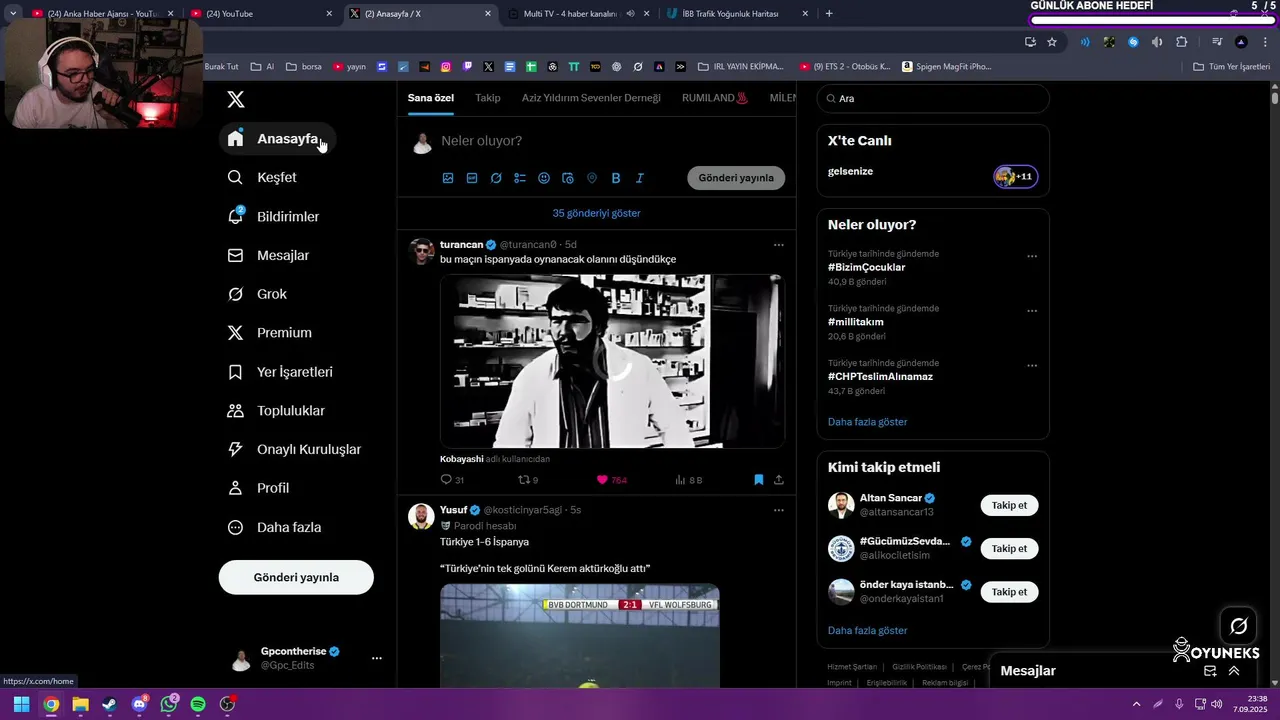The height and width of the screenshot is (720, 1280).
Task: Click the X logo in sidebar
Action: 235,99
